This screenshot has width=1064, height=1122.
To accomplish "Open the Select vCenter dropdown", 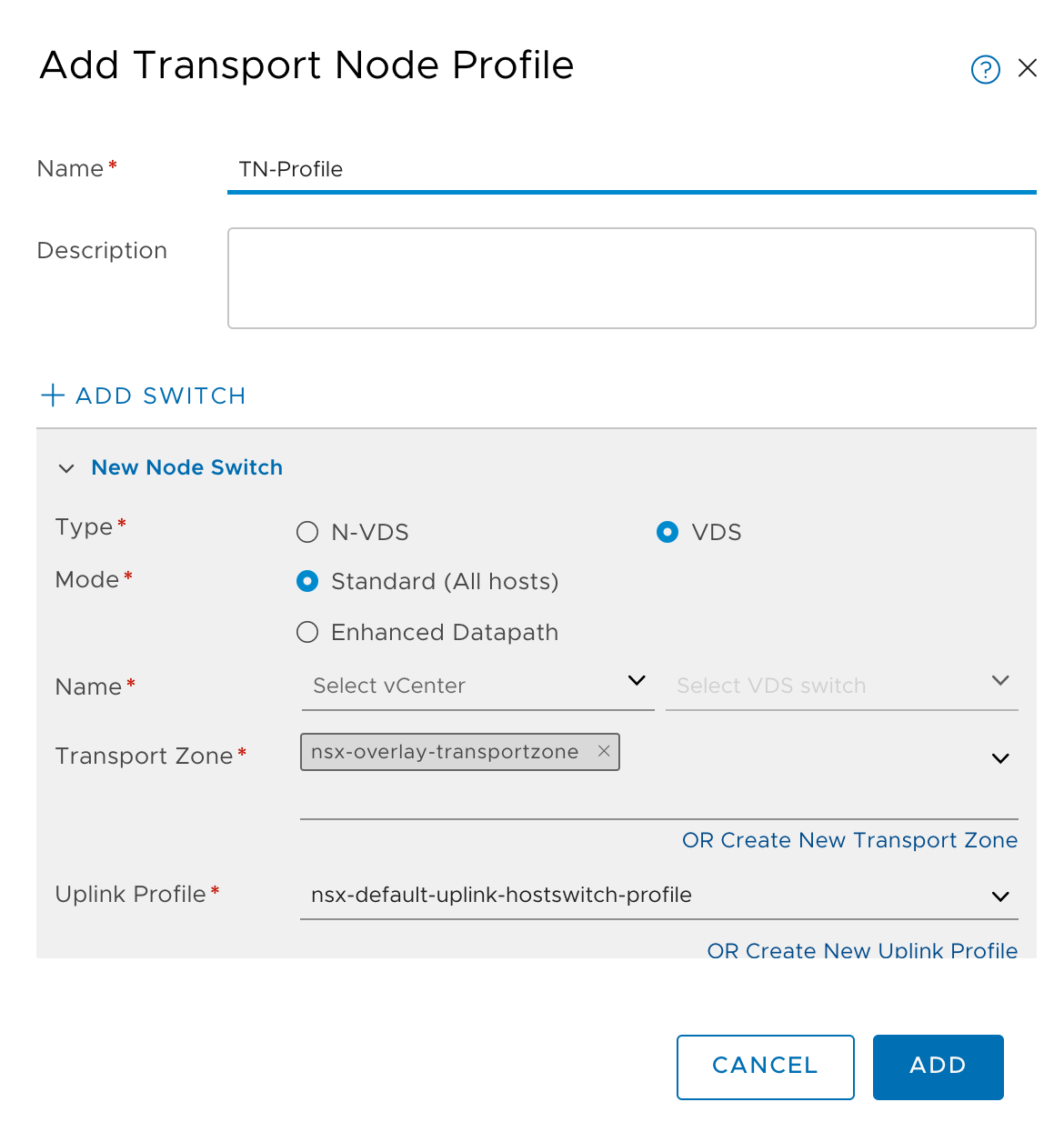I will click(478, 686).
